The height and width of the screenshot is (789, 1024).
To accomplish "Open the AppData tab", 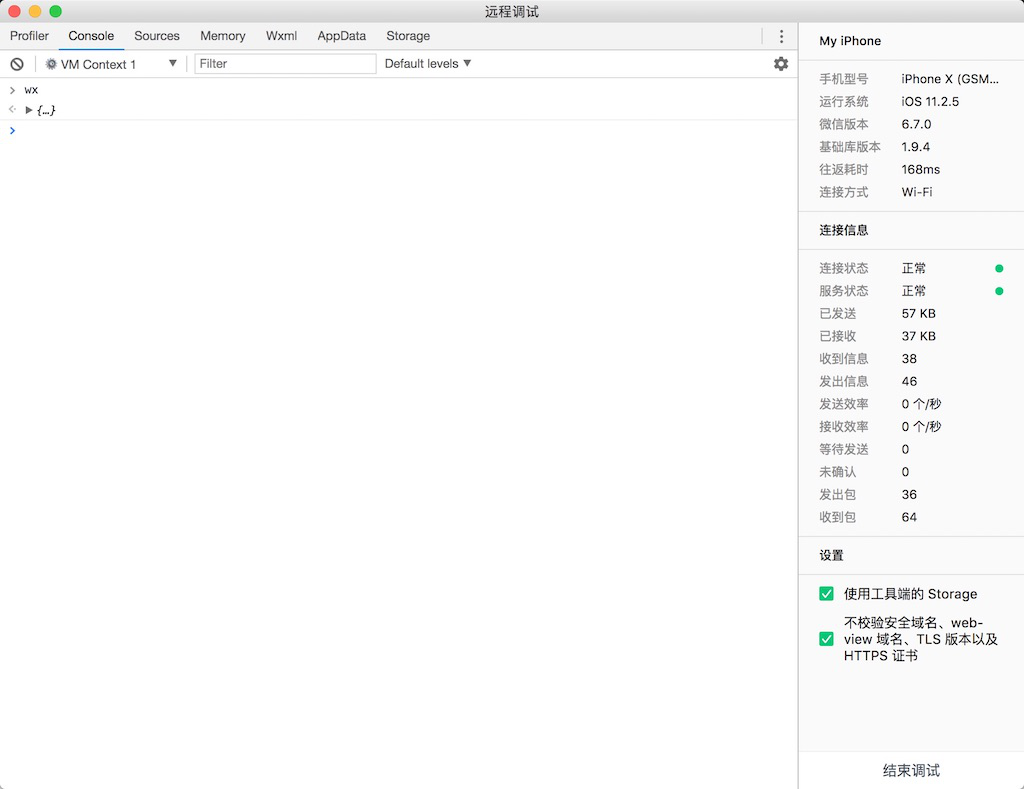I will (x=341, y=36).
